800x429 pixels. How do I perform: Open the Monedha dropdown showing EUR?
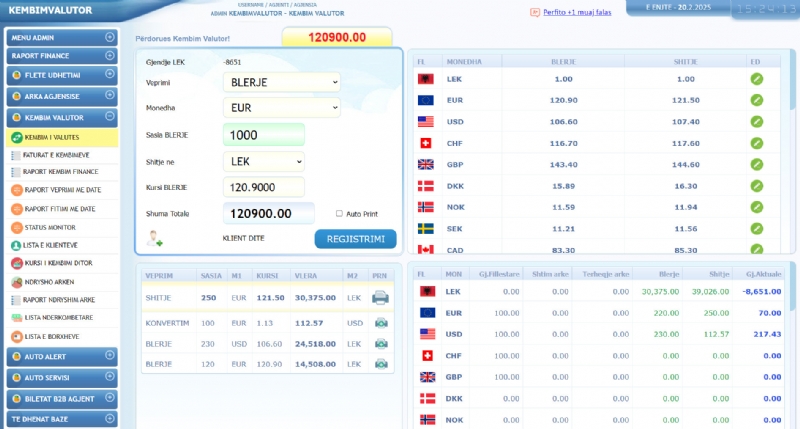[282, 108]
